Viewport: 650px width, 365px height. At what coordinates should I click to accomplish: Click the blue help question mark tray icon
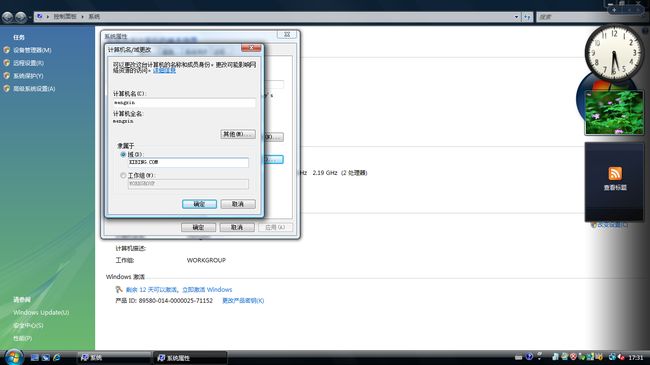pos(529,357)
